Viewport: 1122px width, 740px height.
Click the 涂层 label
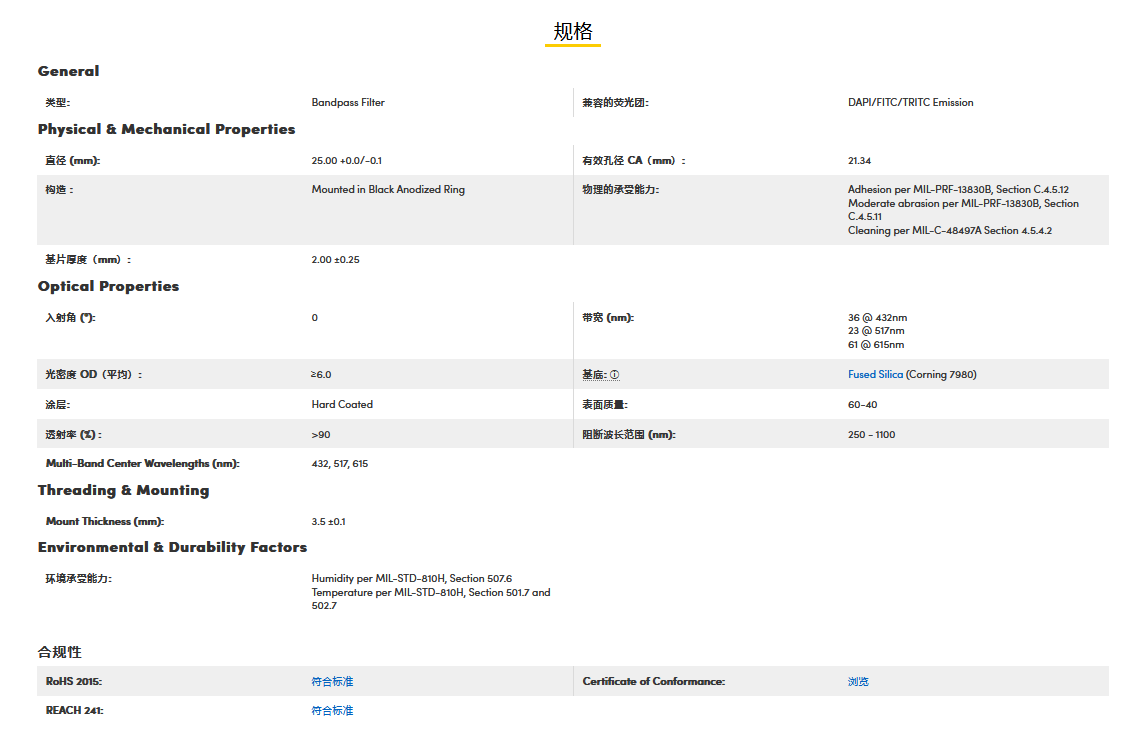[58, 404]
